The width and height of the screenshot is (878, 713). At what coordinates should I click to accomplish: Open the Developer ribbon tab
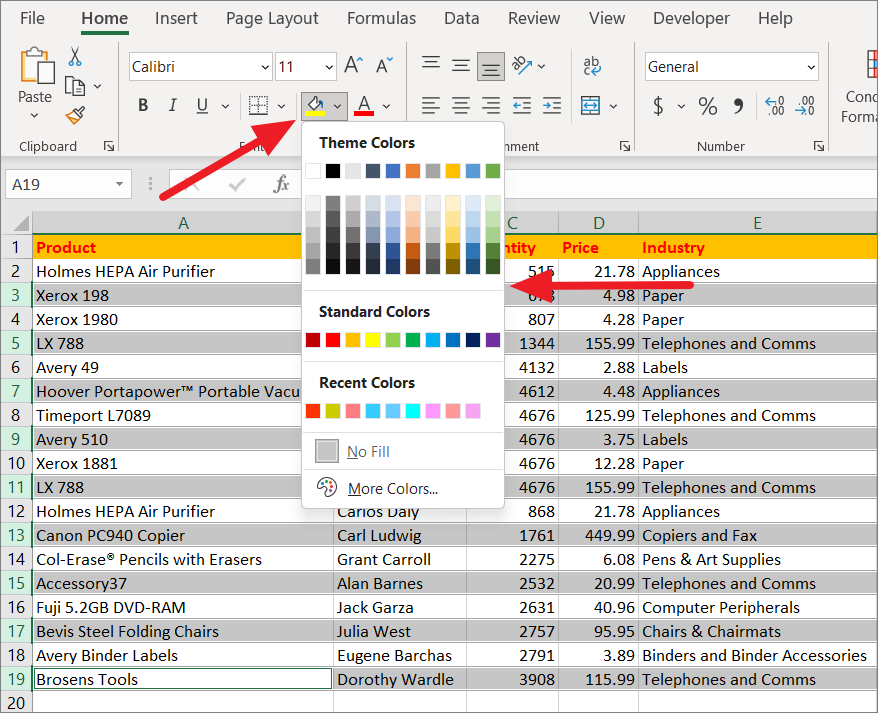pos(691,18)
